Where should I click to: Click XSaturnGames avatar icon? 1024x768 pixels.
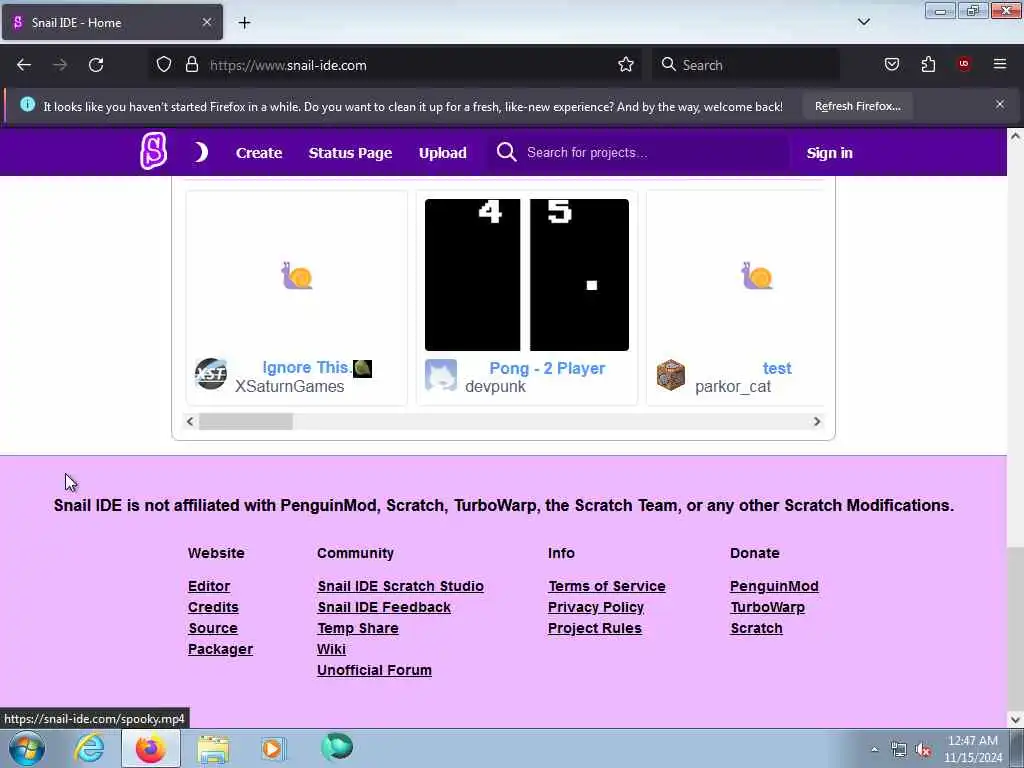pos(211,374)
